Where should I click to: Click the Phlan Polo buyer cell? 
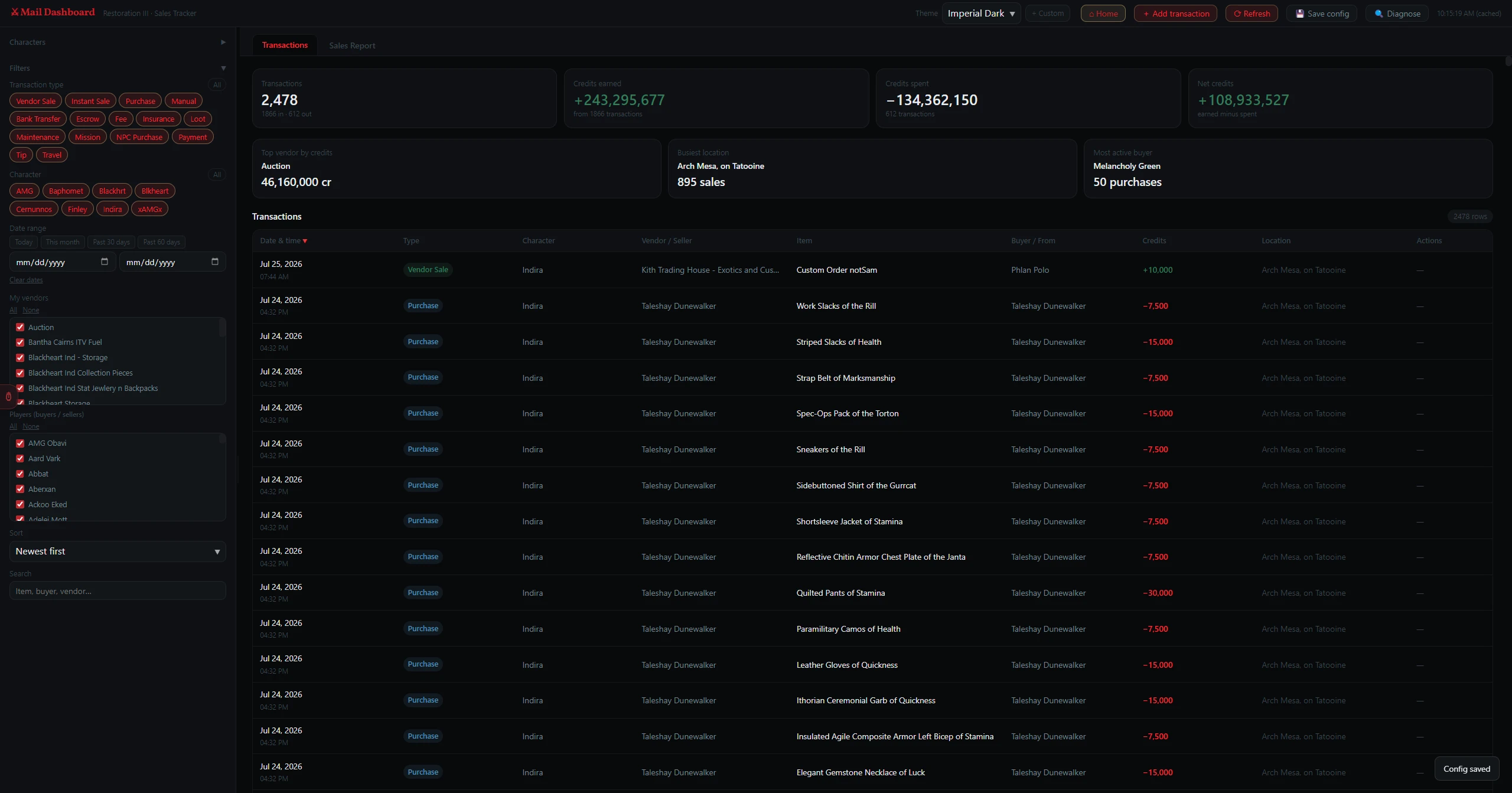1030,270
